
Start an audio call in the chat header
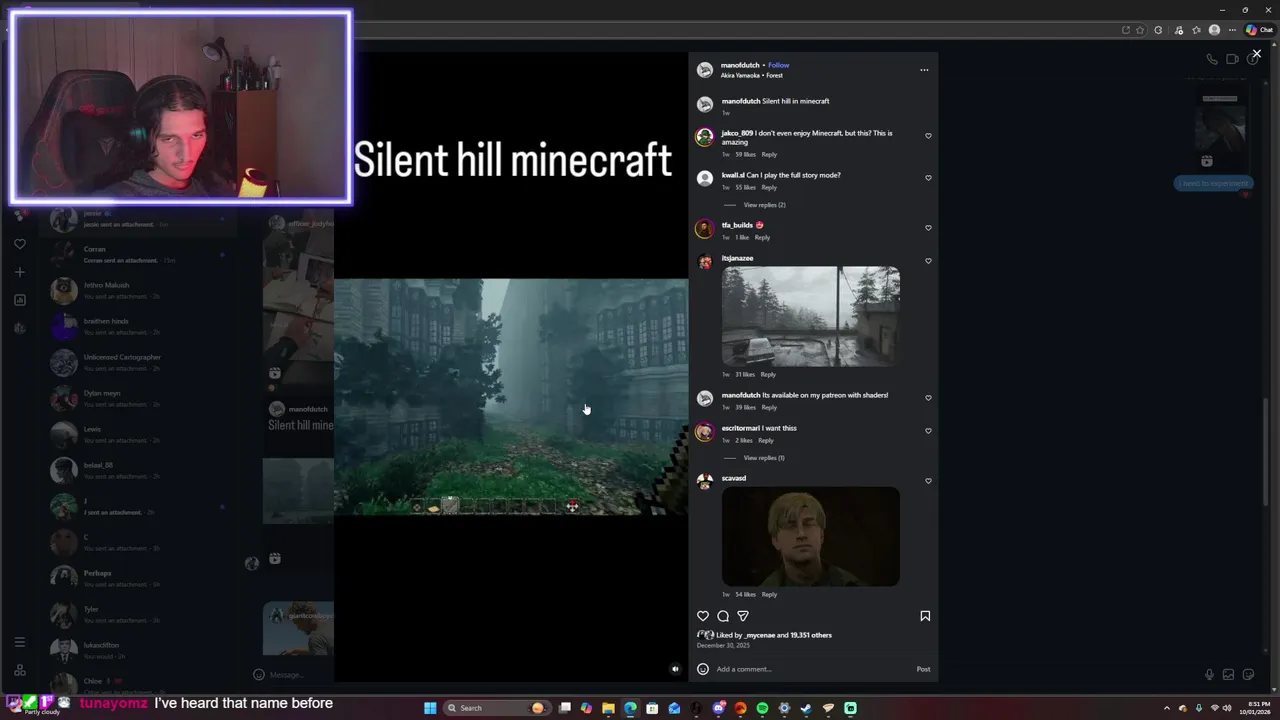1212,59
